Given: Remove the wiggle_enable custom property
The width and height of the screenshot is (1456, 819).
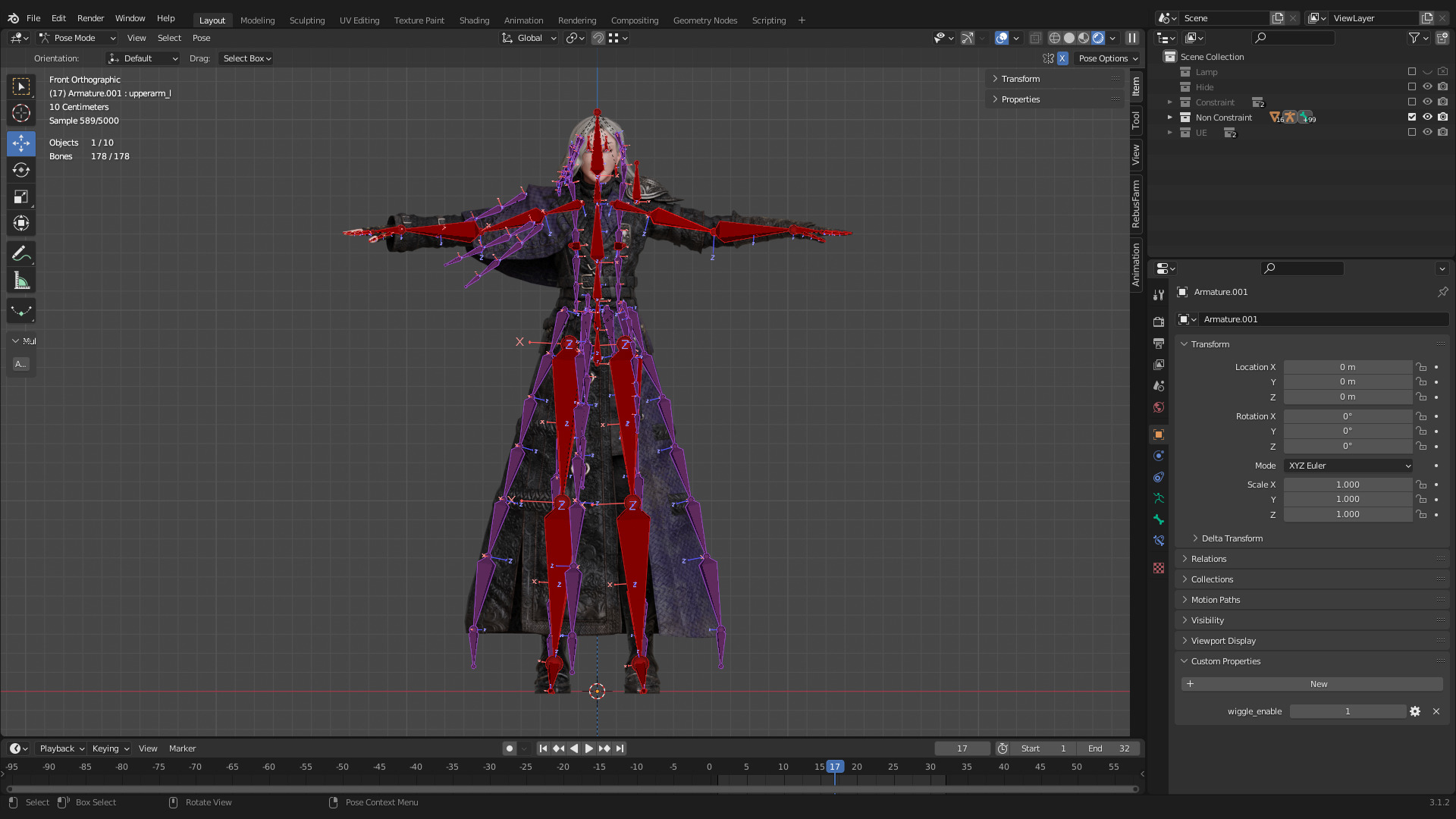Looking at the screenshot, I should (1436, 711).
